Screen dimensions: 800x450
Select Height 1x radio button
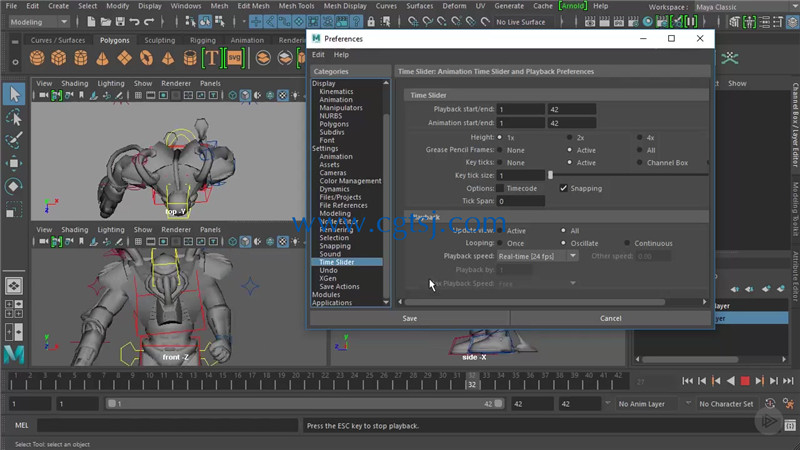tap(499, 137)
